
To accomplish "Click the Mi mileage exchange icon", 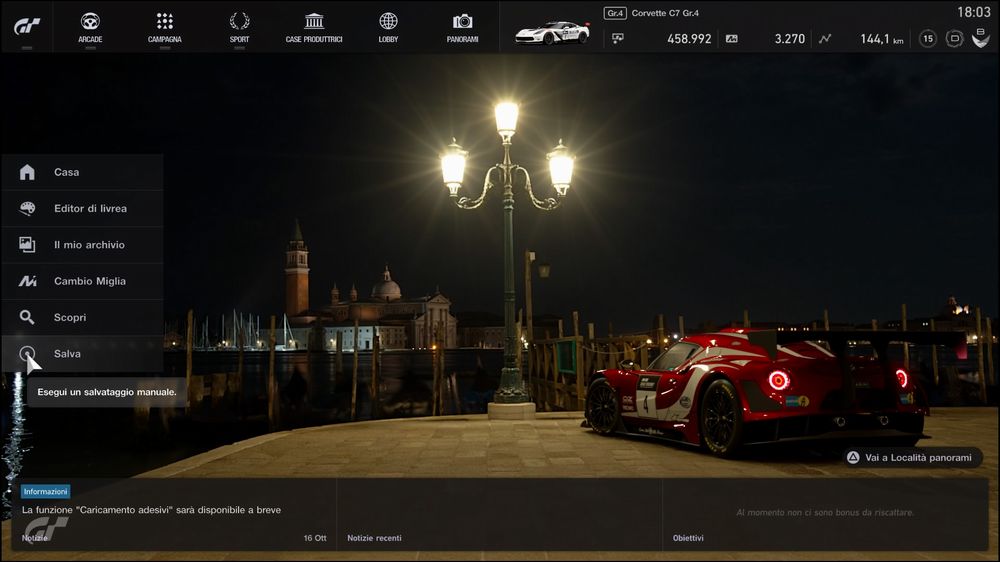I will [27, 281].
